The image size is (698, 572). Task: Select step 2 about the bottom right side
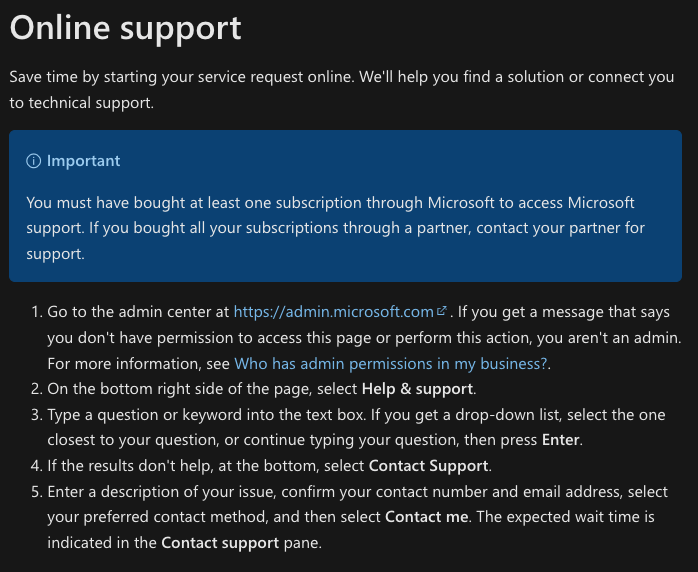click(262, 389)
